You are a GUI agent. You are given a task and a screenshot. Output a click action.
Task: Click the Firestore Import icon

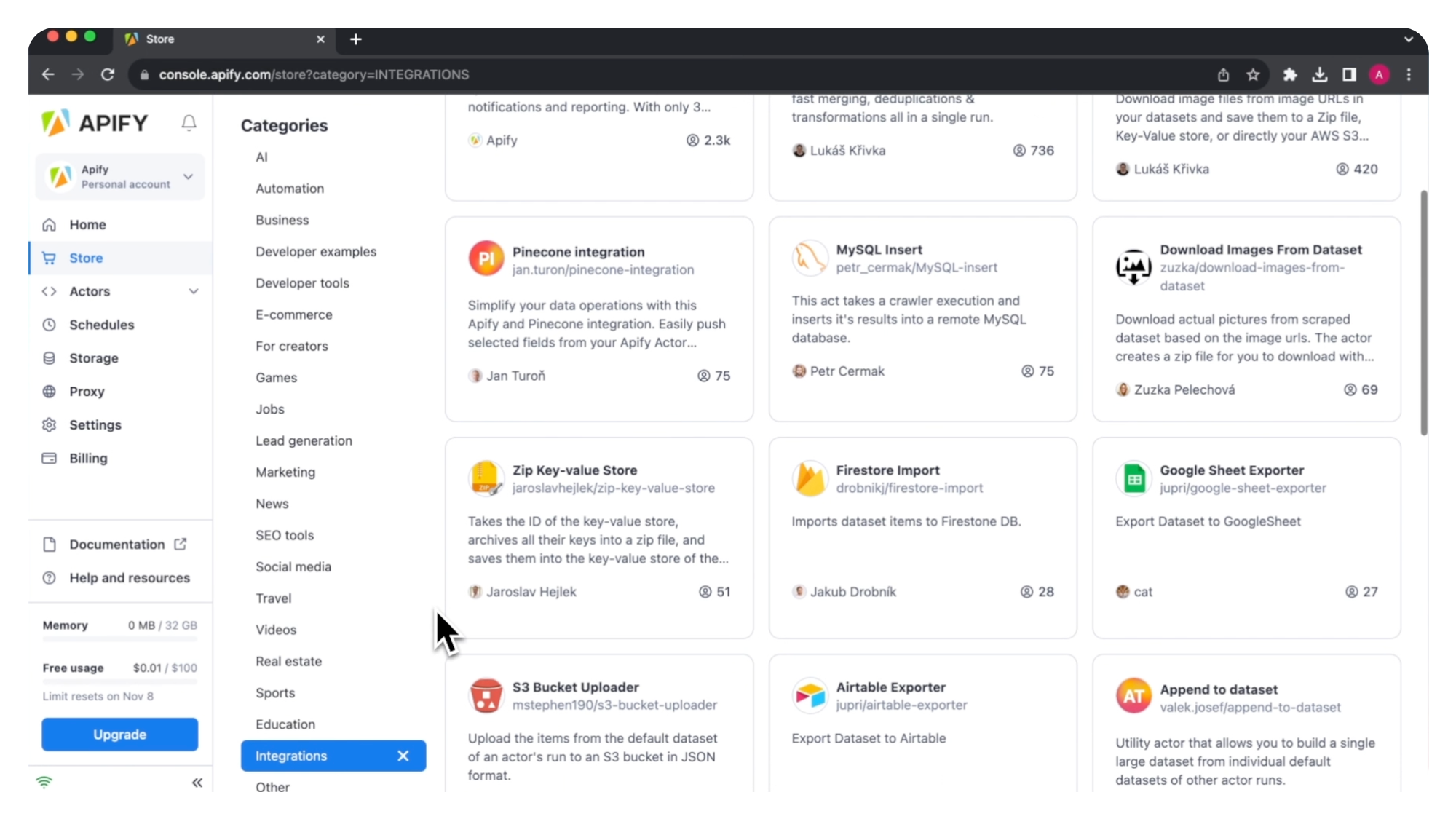809,477
